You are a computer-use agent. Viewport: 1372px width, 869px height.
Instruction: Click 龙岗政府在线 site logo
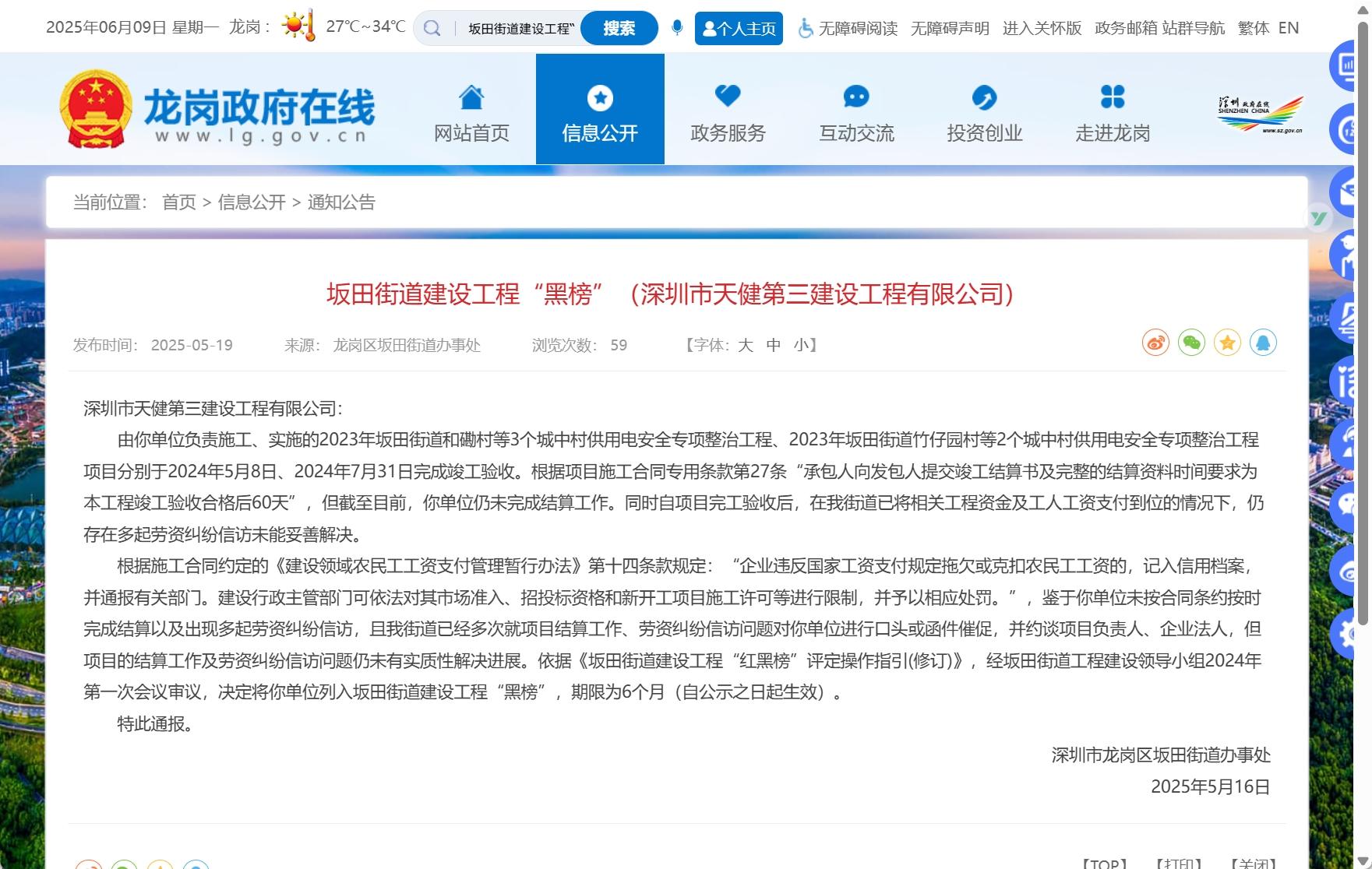click(217, 109)
